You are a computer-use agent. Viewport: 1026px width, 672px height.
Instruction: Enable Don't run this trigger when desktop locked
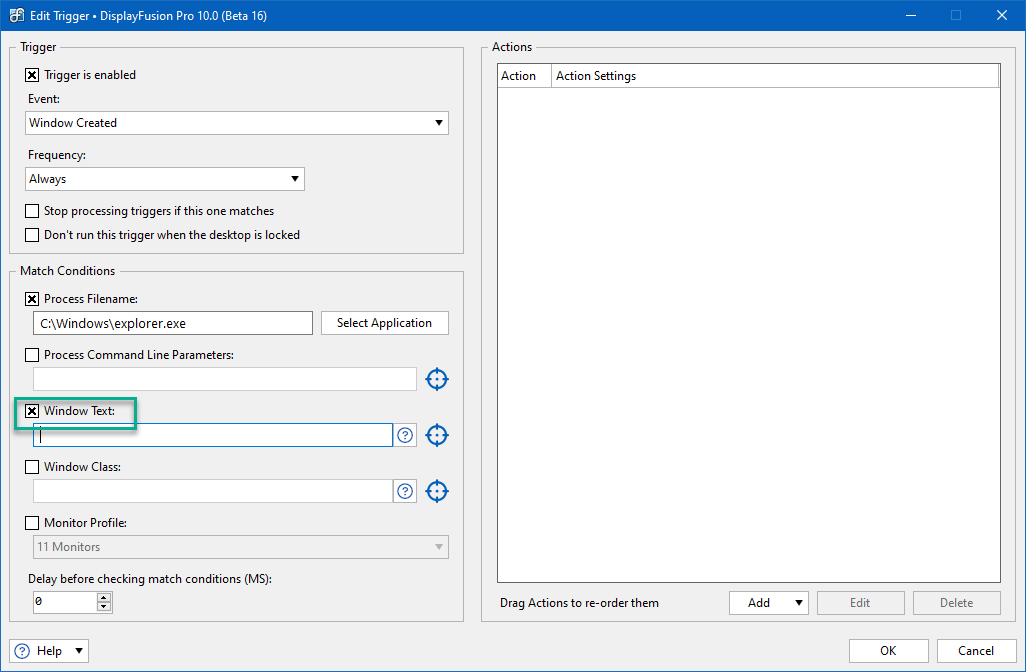coord(31,235)
